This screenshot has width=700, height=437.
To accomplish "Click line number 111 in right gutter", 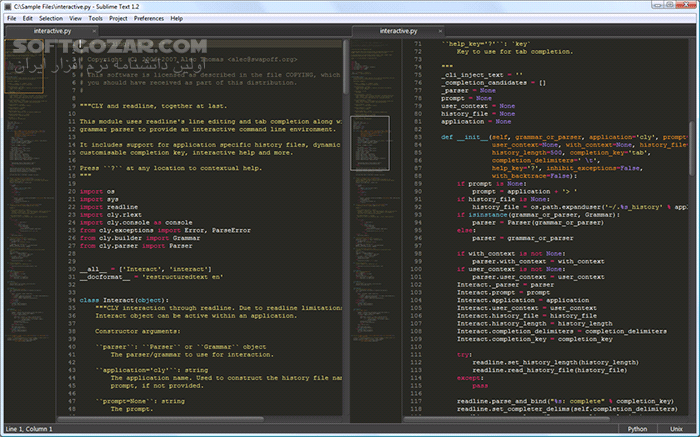I will coord(416,354).
